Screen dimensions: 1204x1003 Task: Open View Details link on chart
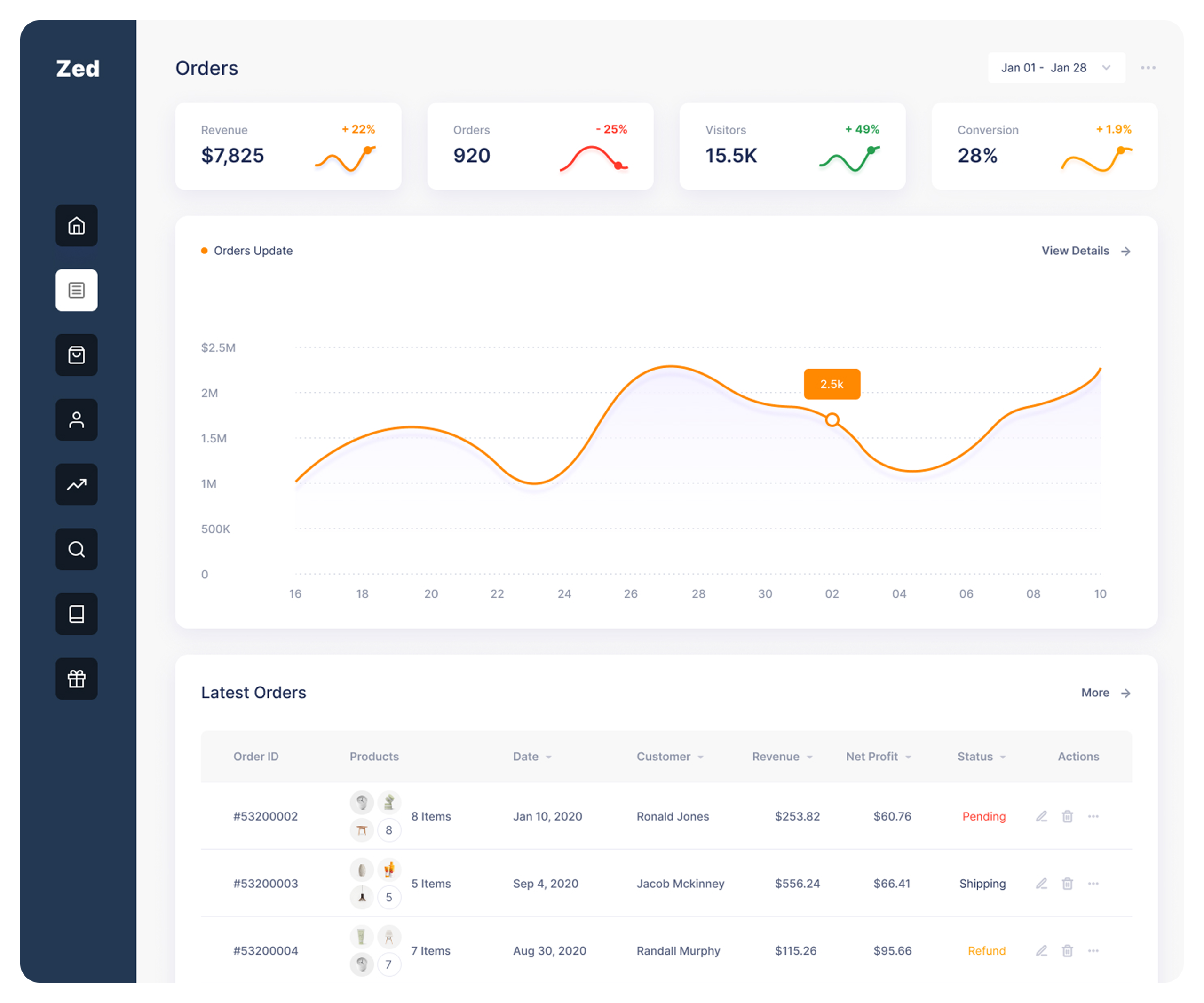click(x=1086, y=251)
